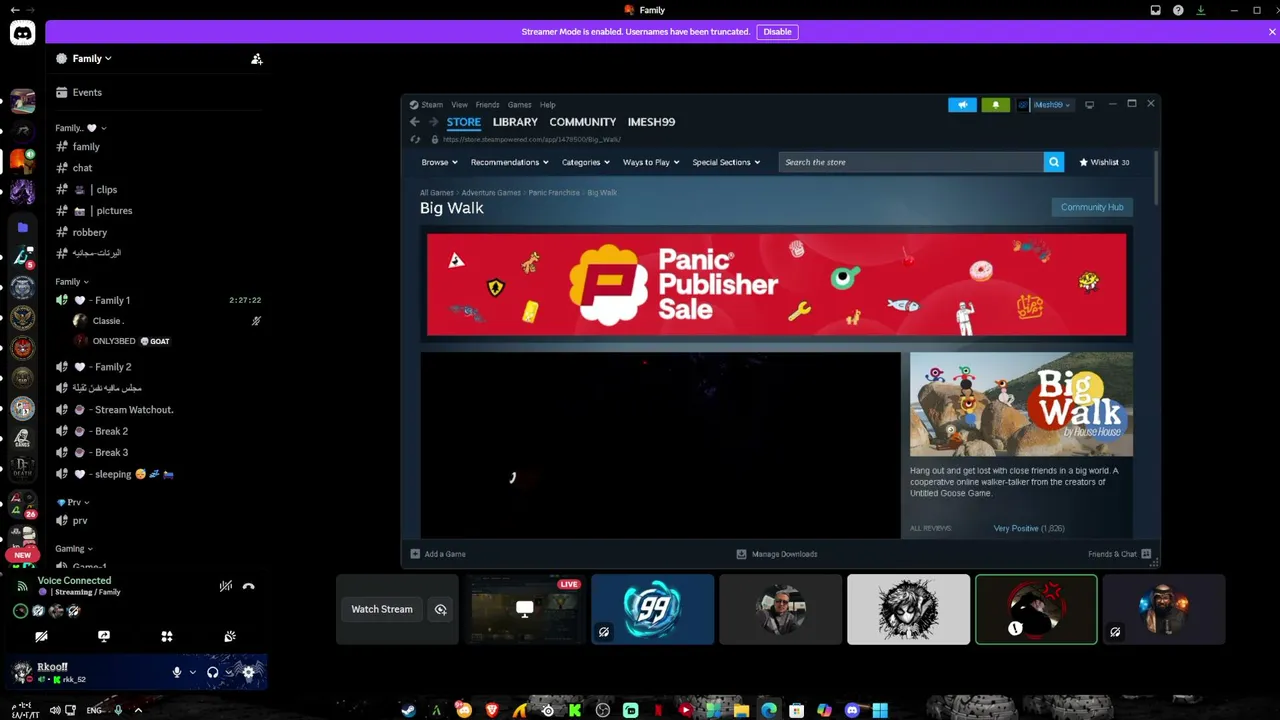The height and width of the screenshot is (720, 1280).
Task: Open Discord user settings gear
Action: click(248, 672)
